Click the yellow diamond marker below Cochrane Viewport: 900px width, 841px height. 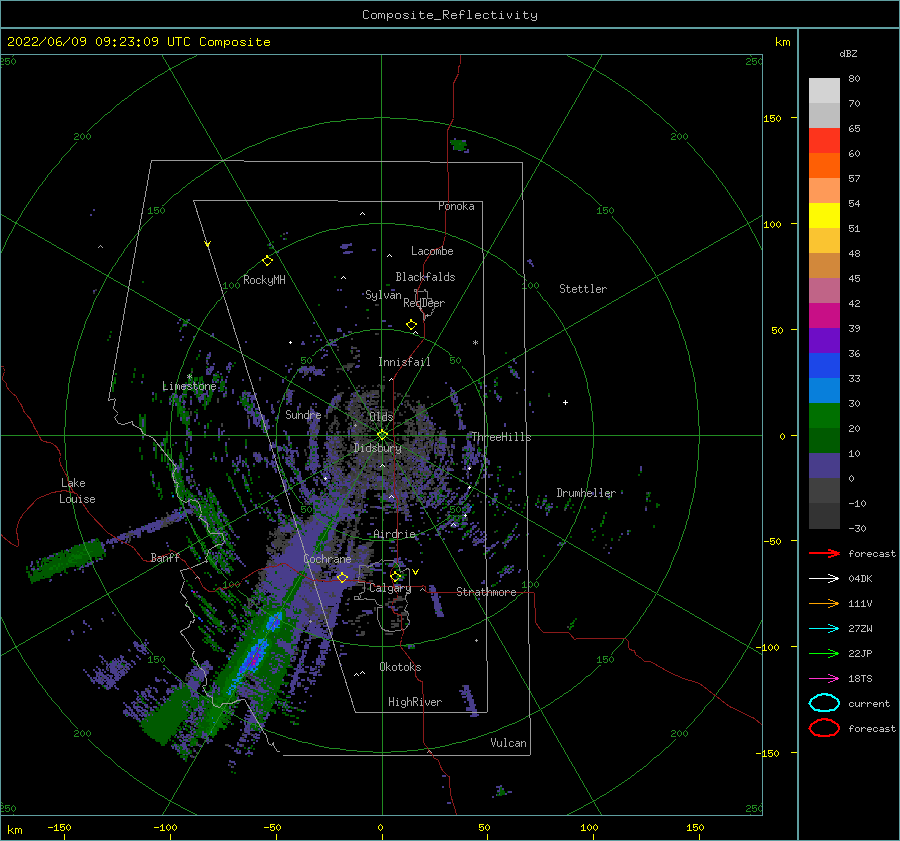coord(342,577)
